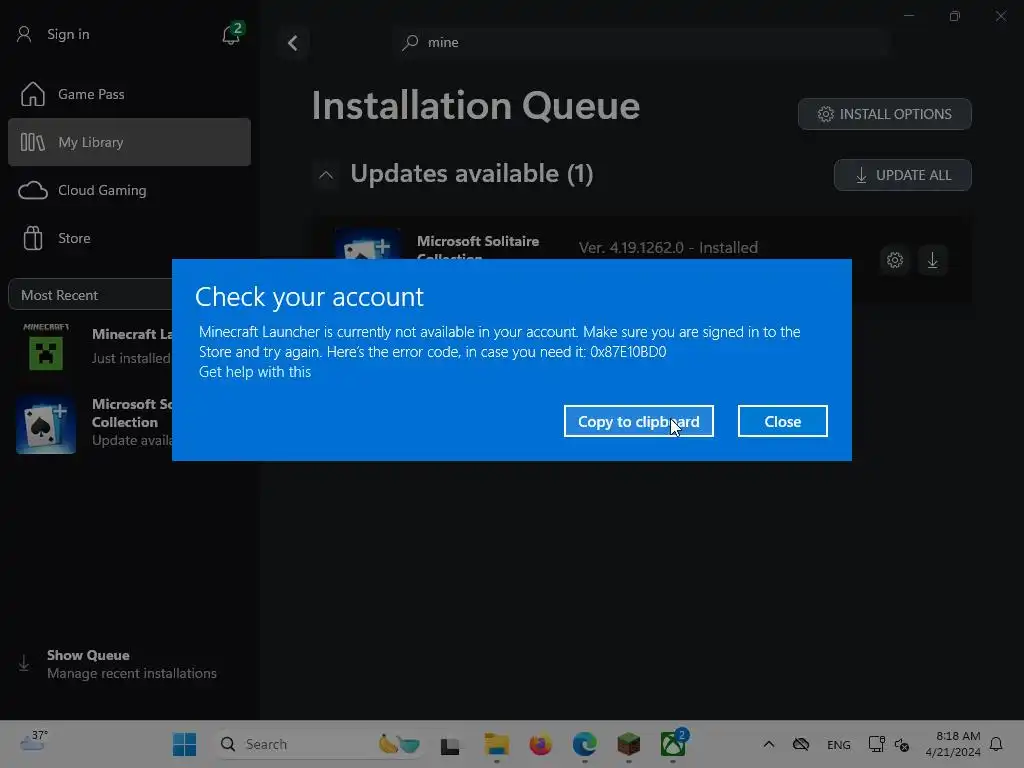This screenshot has width=1024, height=768.
Task: Click the taskbar search highlight image icon
Action: 399,744
